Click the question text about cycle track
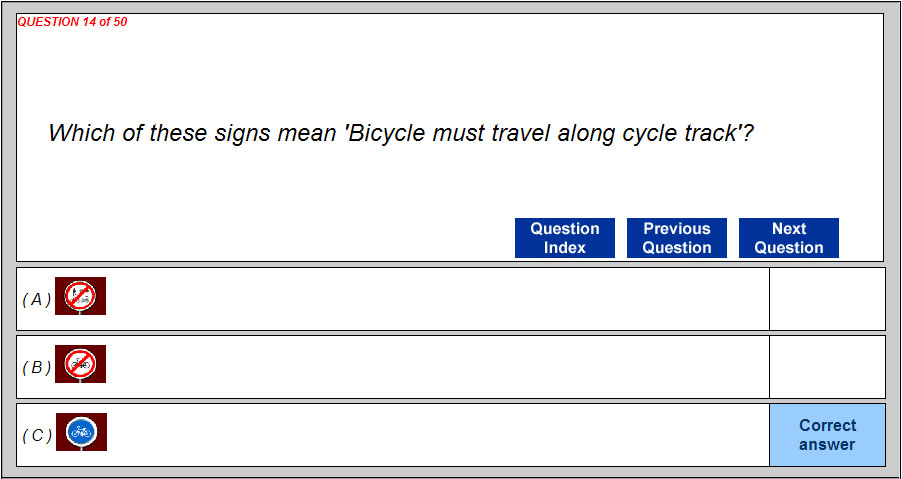Screen dimensions: 902x479 [400, 133]
